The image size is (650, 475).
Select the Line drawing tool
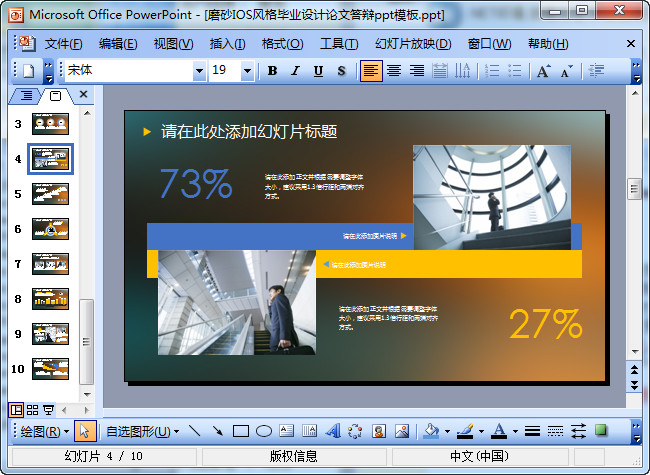click(x=194, y=431)
